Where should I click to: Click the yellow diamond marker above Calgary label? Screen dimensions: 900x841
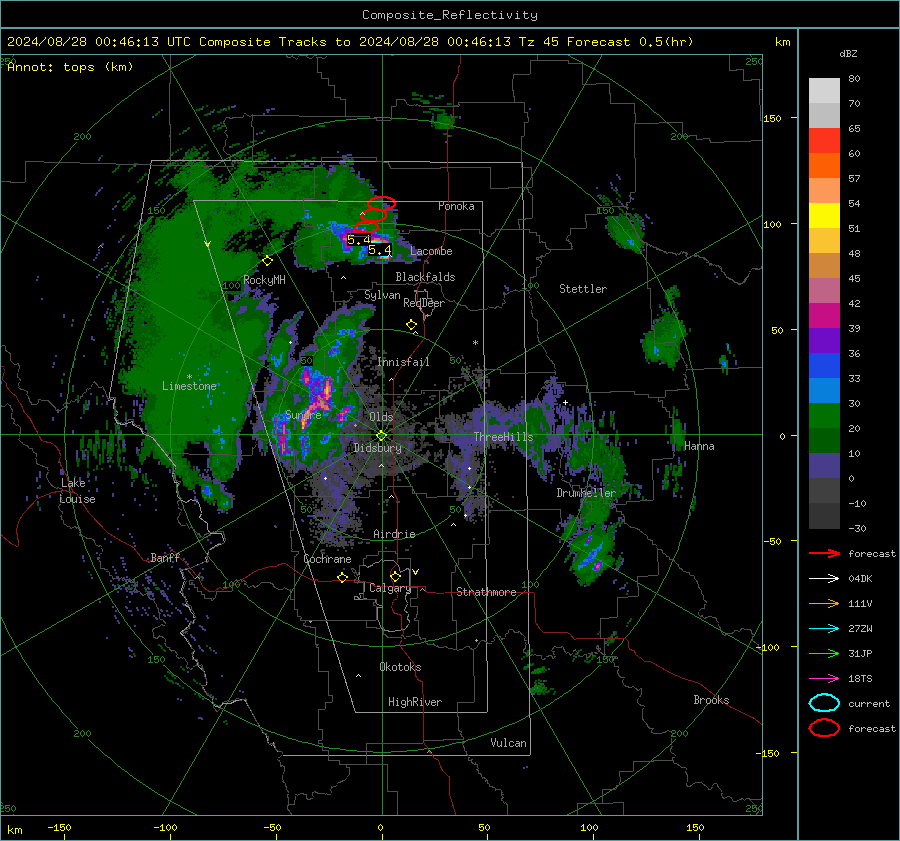395,576
